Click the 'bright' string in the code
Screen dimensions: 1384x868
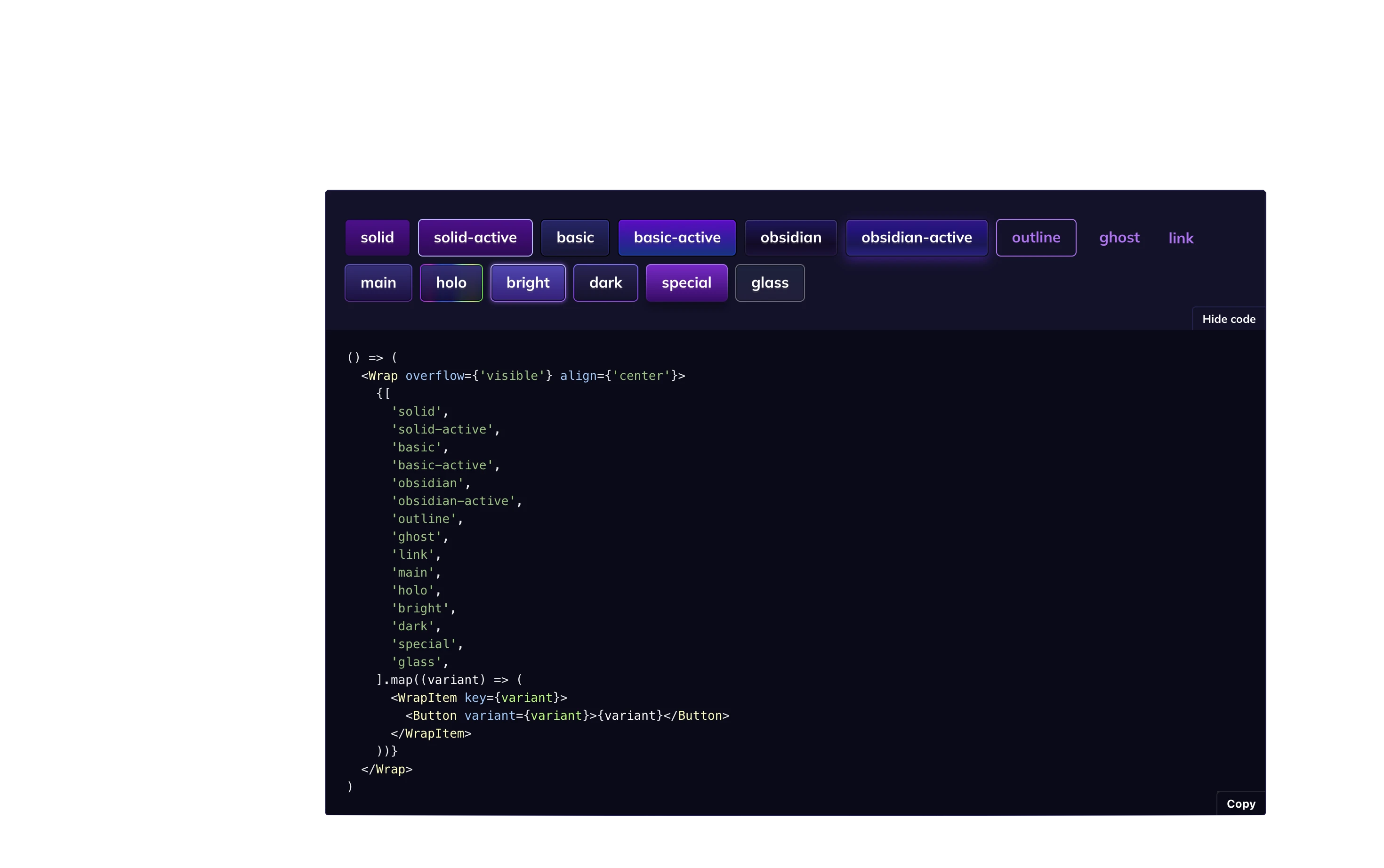(420, 609)
